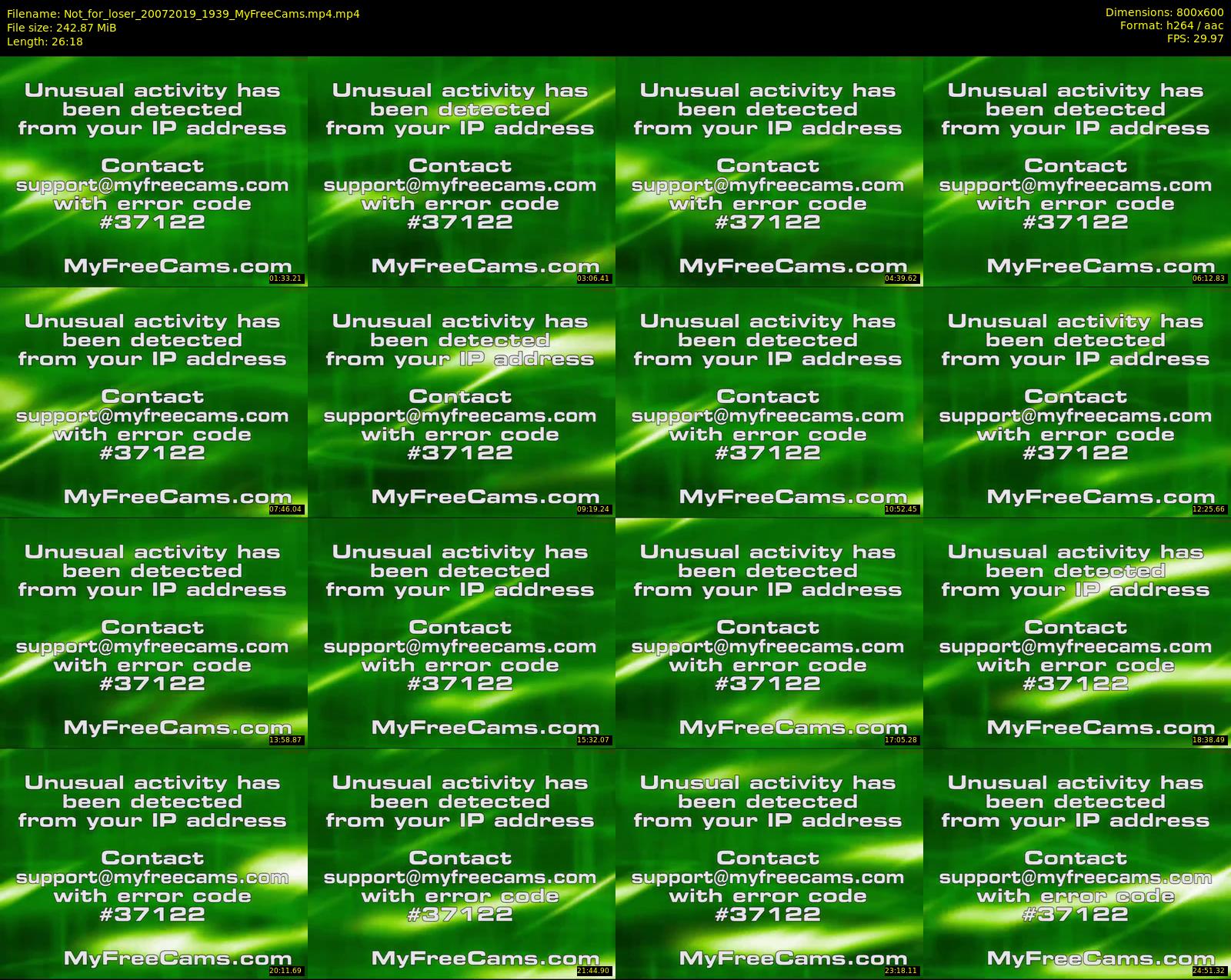This screenshot has width=1231, height=980.
Task: Select the Length 26:18 text
Action: tap(45, 42)
